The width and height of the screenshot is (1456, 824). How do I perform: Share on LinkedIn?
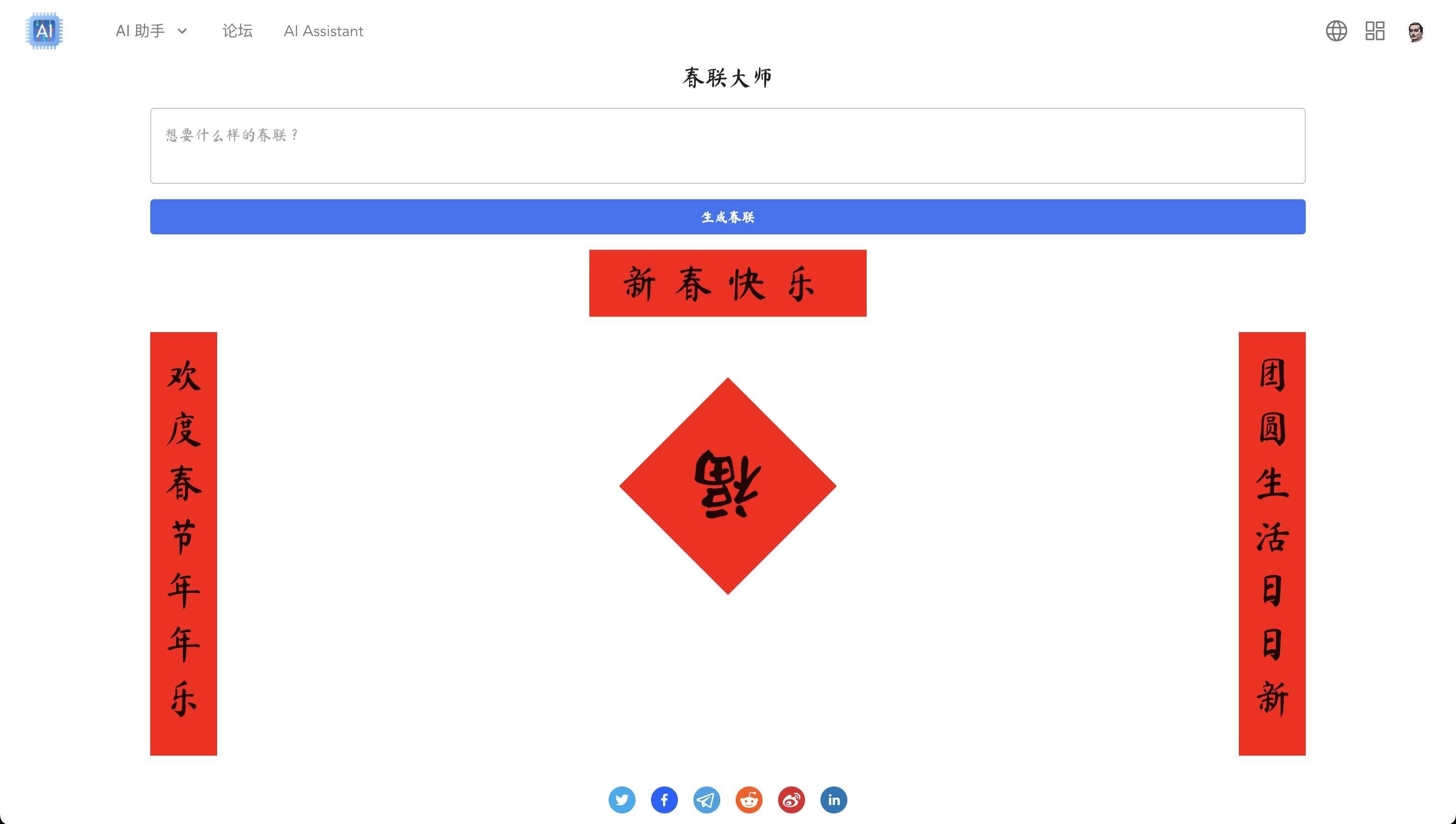[834, 799]
